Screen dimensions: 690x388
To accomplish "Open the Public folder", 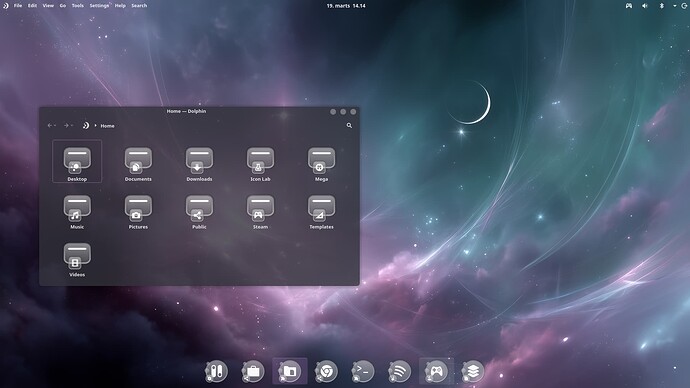I will tap(199, 212).
